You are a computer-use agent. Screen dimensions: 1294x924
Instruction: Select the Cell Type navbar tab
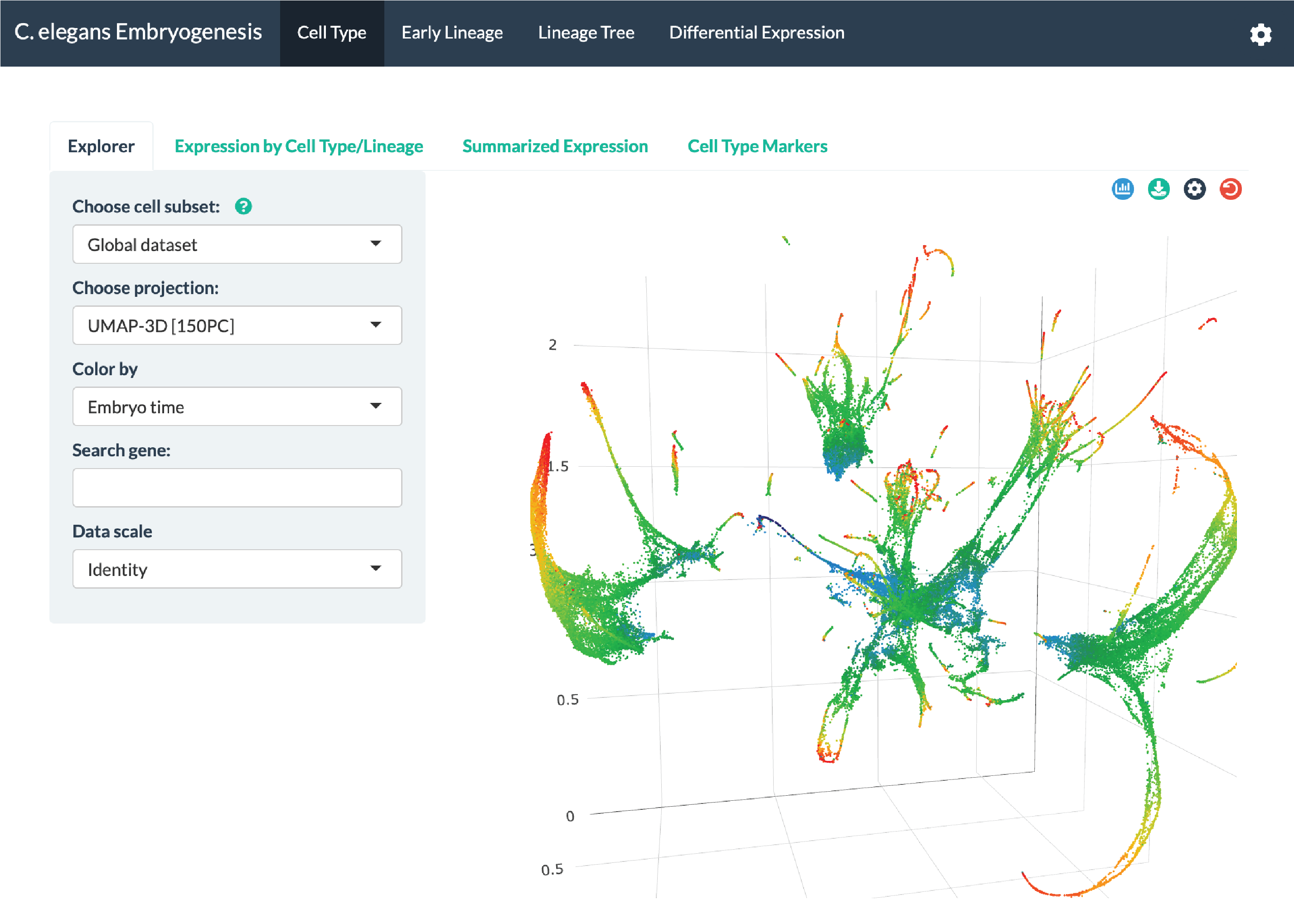tap(332, 33)
